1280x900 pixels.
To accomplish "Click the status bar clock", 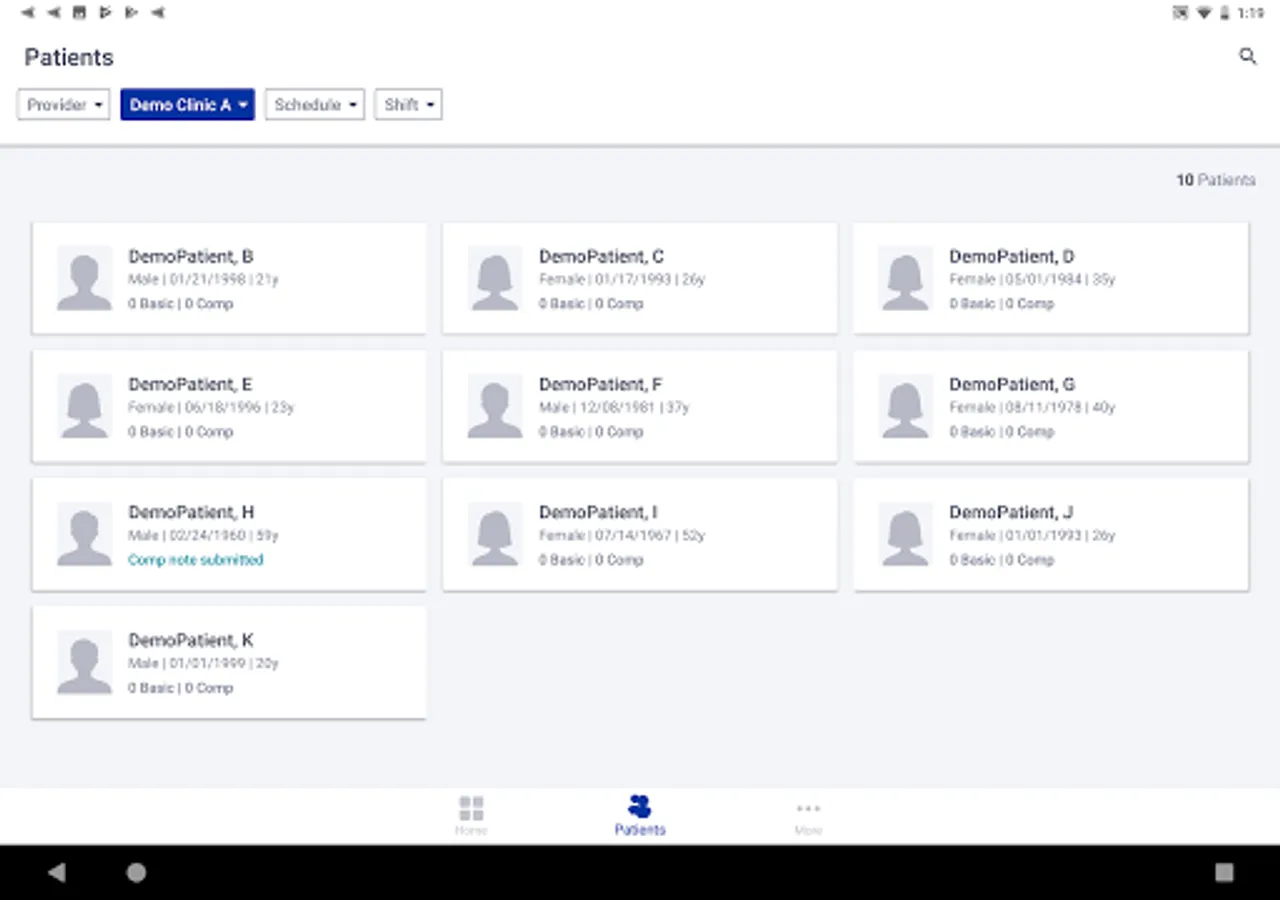I will pos(1250,13).
